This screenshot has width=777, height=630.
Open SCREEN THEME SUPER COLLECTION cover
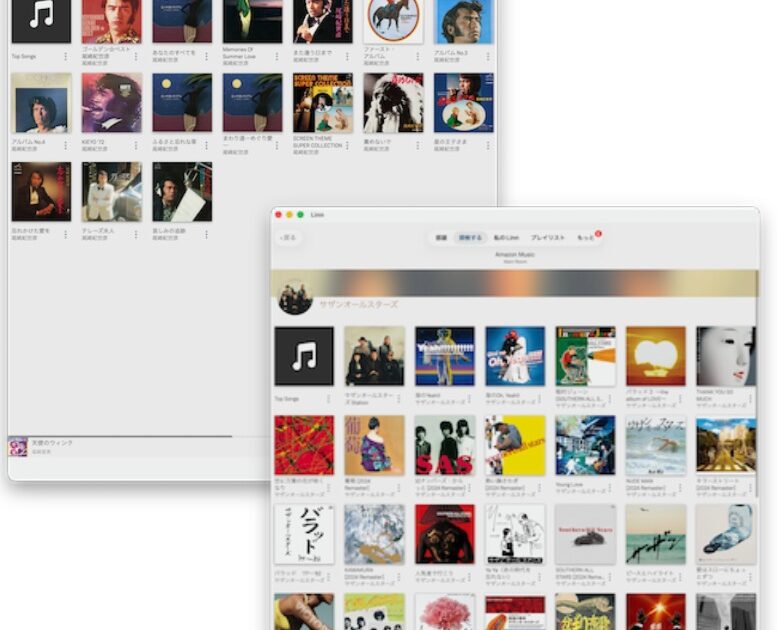coord(323,103)
